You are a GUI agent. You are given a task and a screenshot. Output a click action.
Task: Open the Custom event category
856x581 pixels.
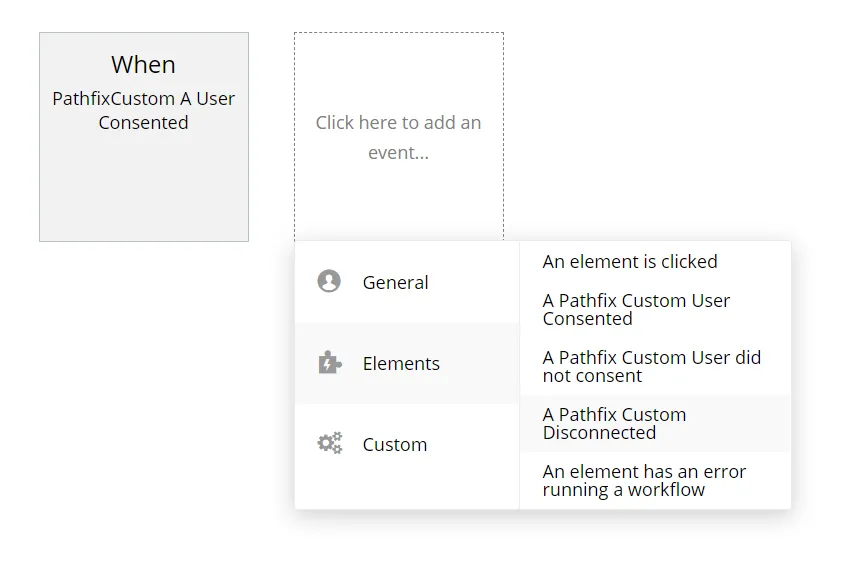[407, 444]
